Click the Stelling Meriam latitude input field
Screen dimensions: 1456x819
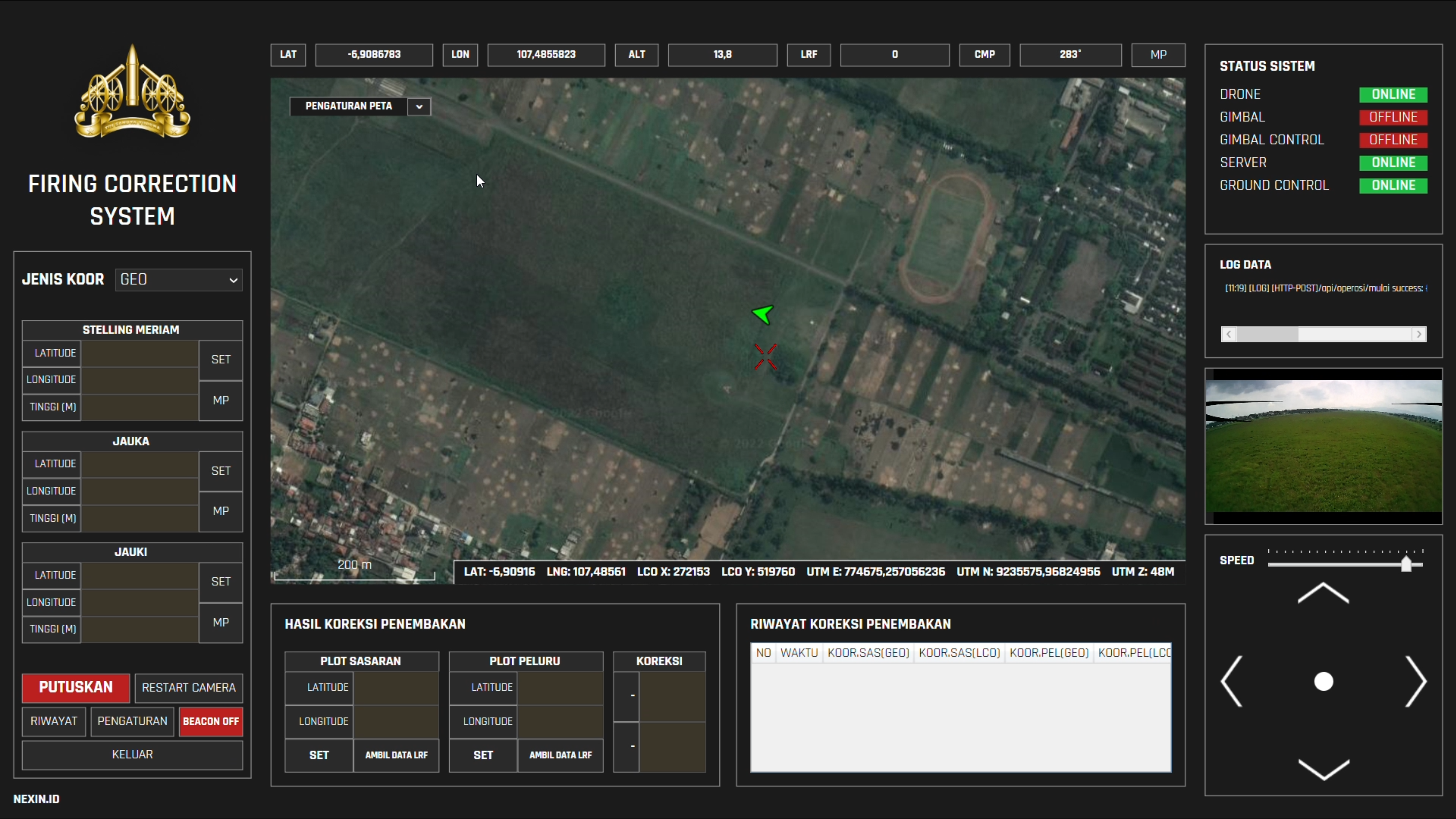[140, 353]
